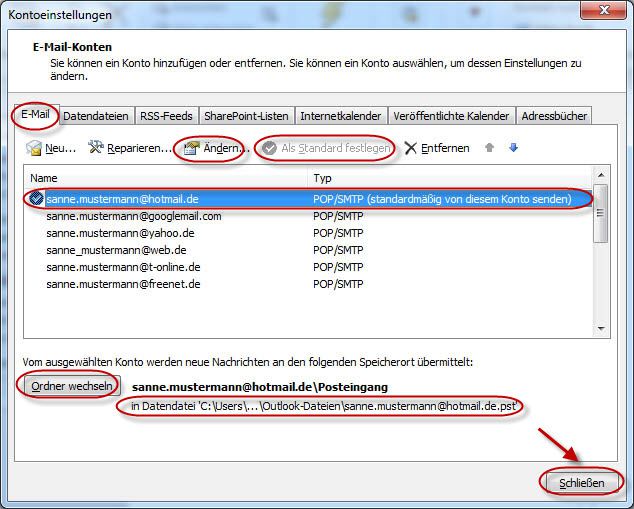The image size is (634, 509).
Task: Close the Kontoeinstellungen window
Action: [x=604, y=10]
